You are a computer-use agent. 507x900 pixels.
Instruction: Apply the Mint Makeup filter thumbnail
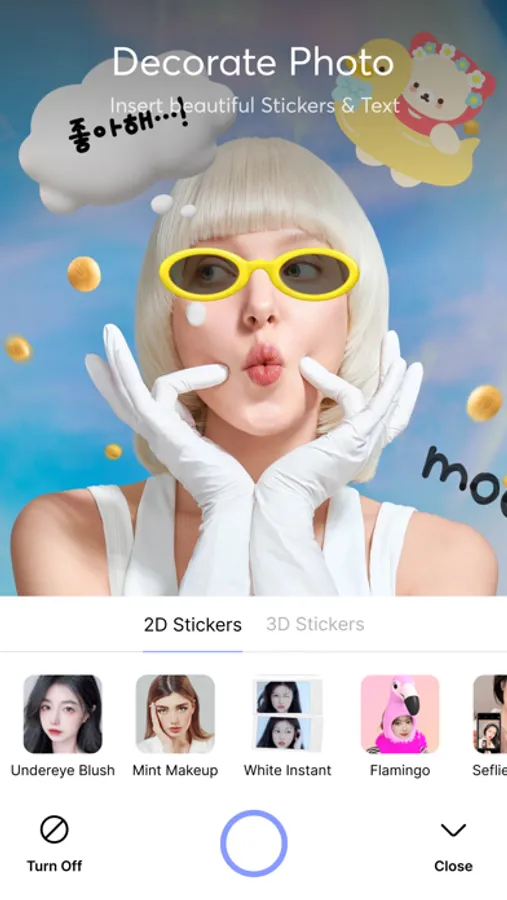point(175,714)
